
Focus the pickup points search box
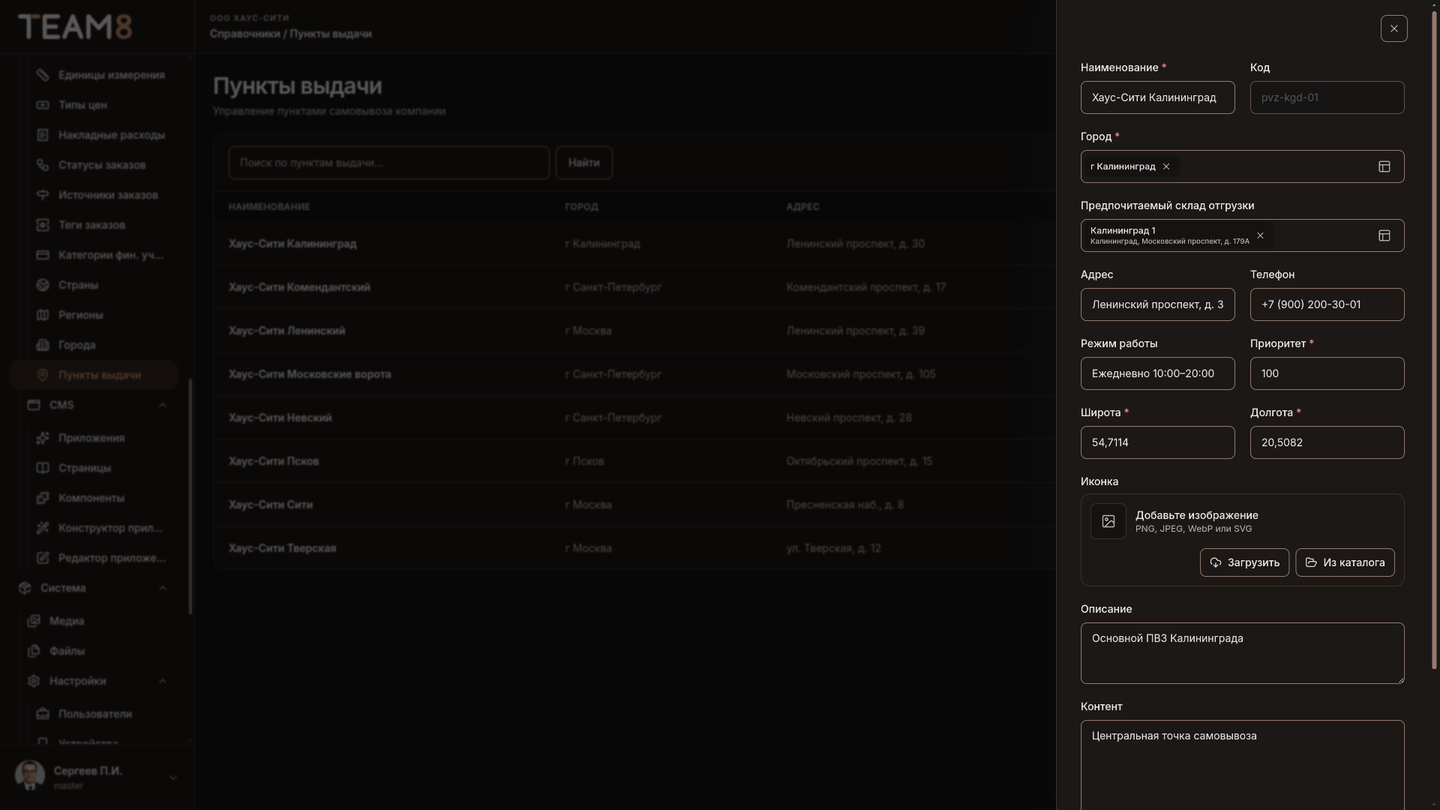[389, 163]
